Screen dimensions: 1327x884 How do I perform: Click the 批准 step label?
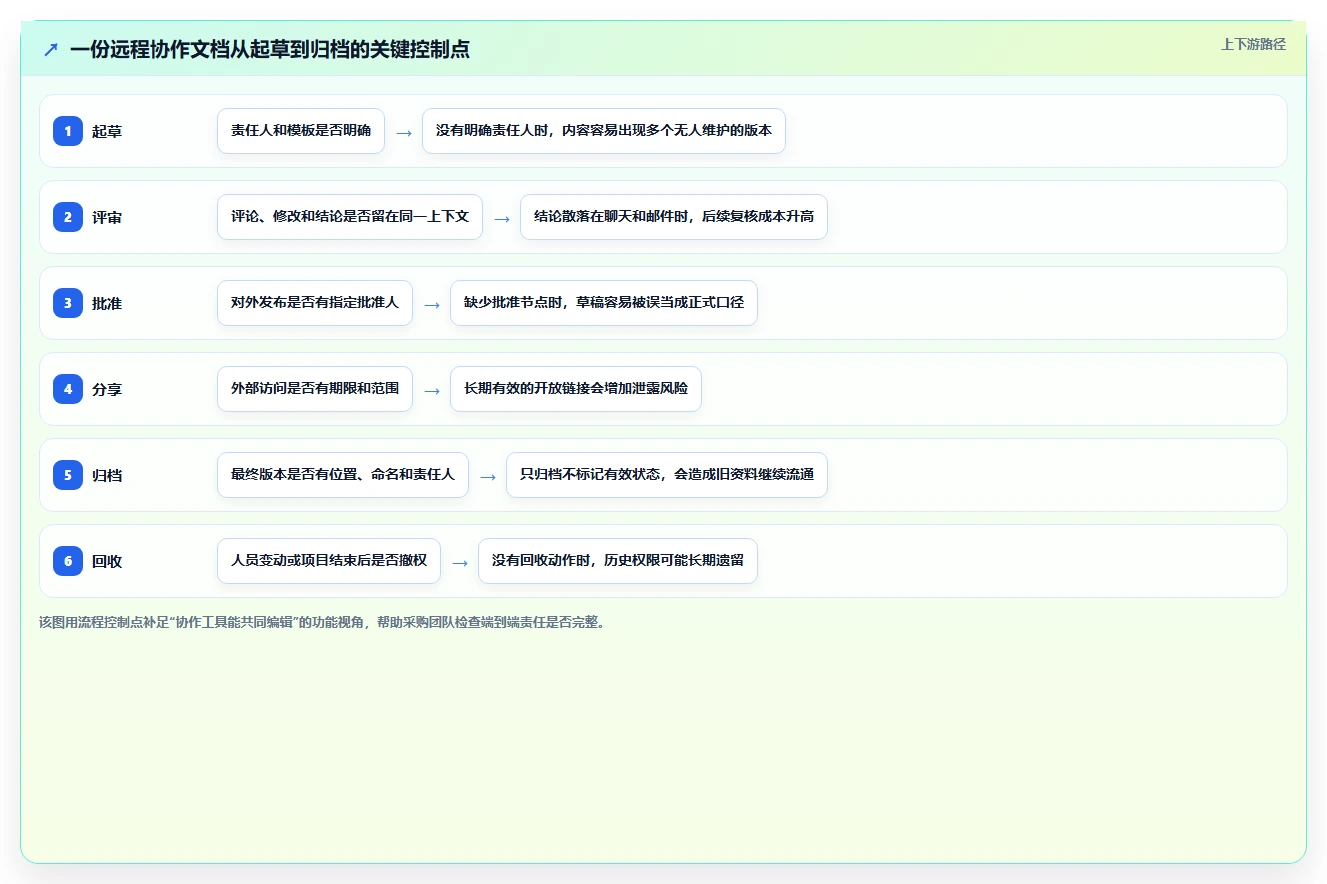point(107,303)
